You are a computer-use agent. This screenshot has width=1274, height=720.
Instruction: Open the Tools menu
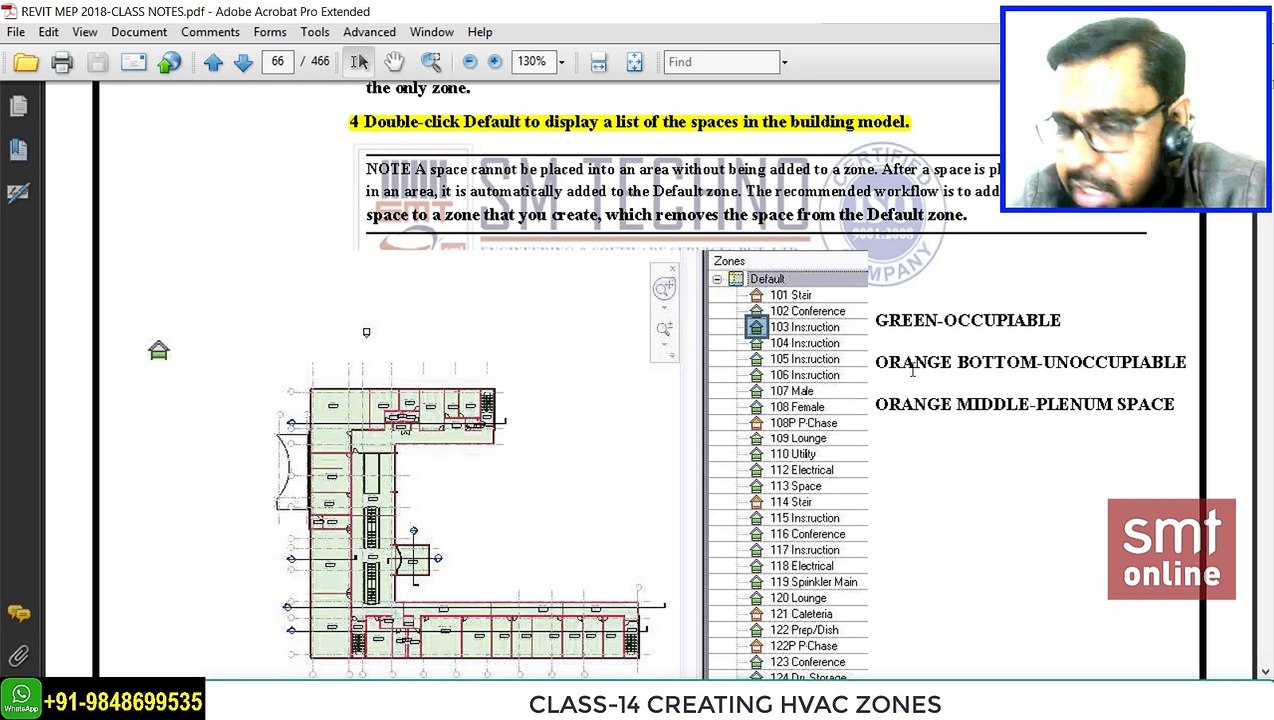[x=315, y=32]
